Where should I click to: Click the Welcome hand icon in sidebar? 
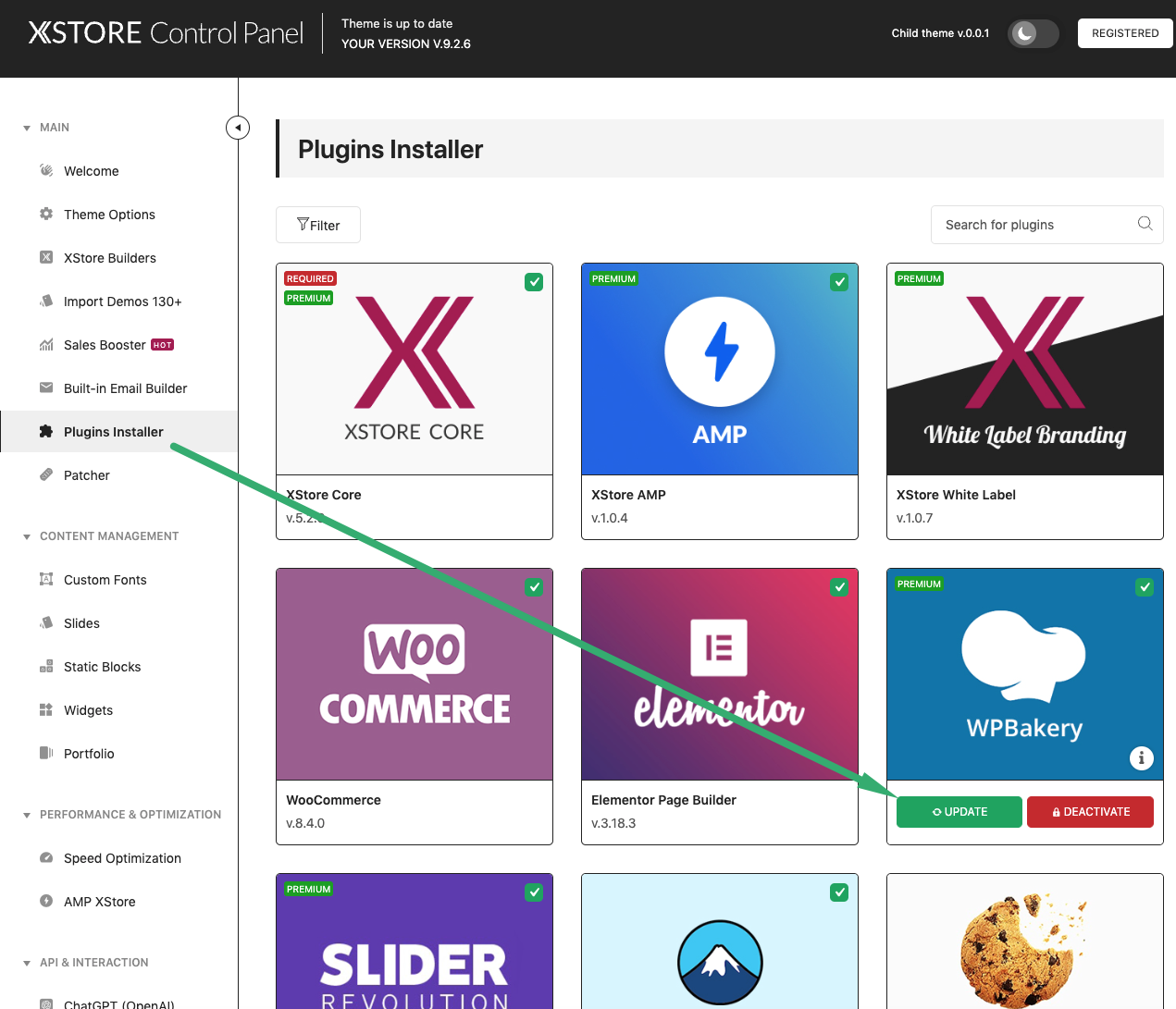(x=46, y=170)
